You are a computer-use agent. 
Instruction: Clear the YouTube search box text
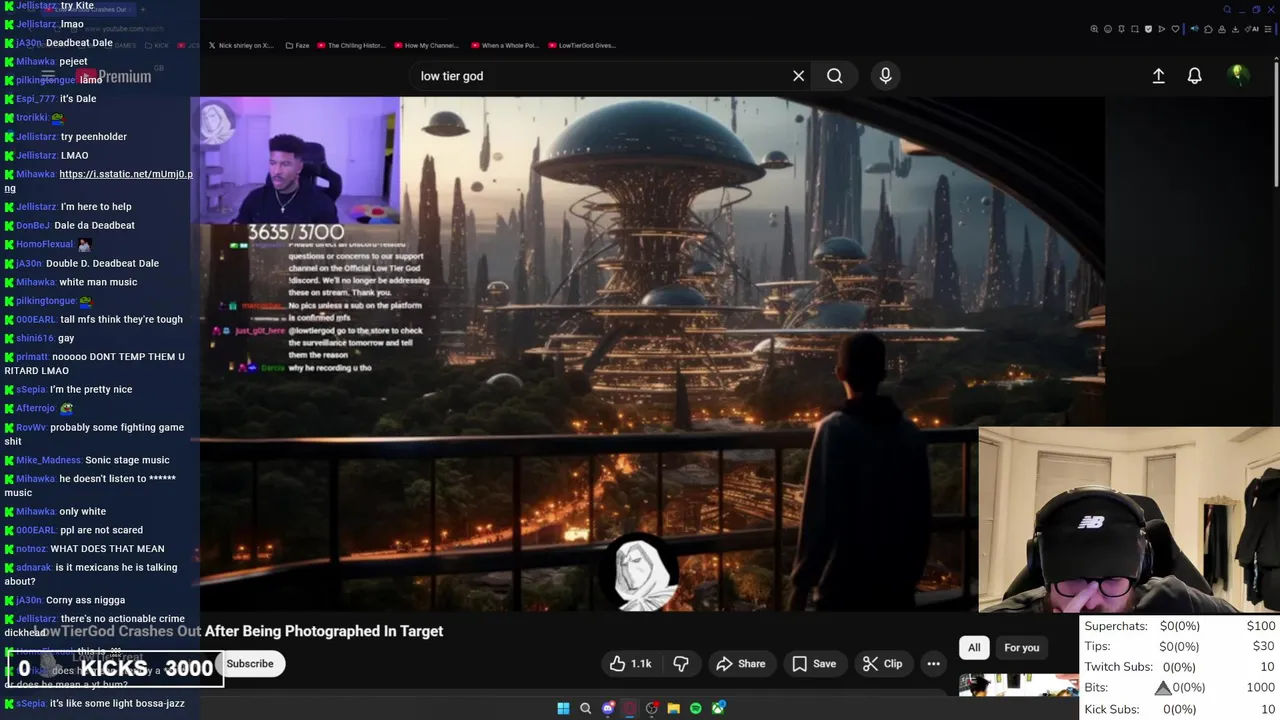click(x=798, y=76)
